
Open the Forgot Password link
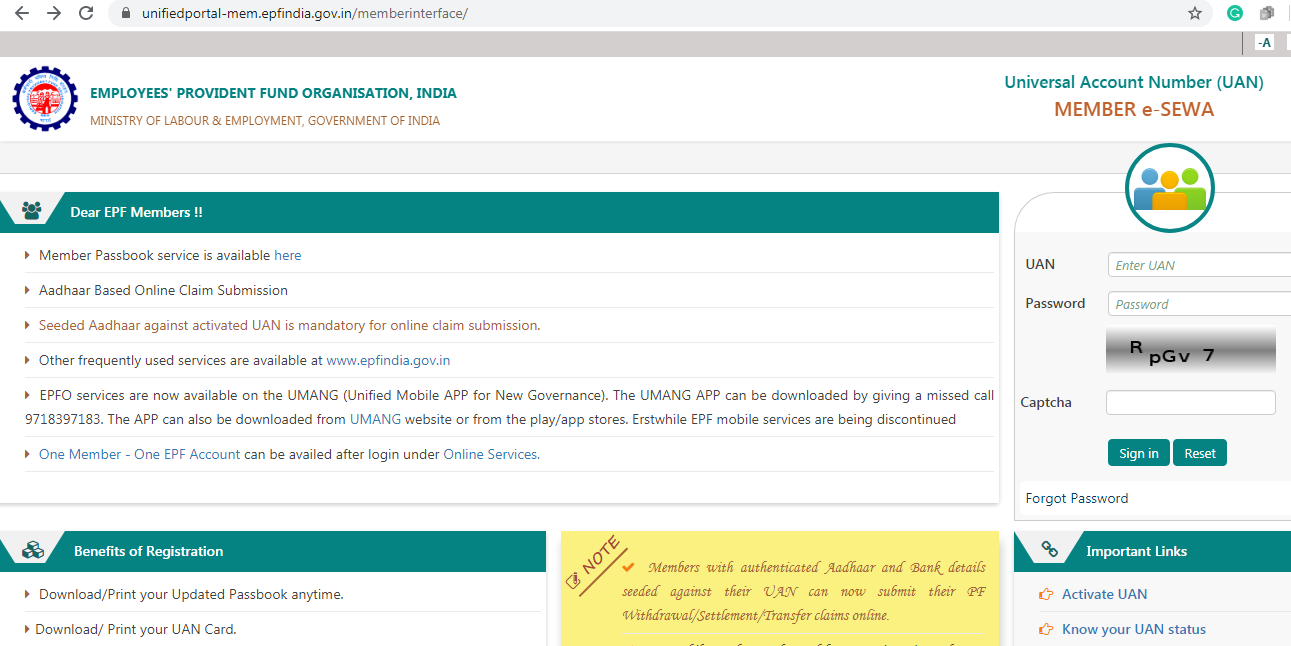click(1076, 498)
